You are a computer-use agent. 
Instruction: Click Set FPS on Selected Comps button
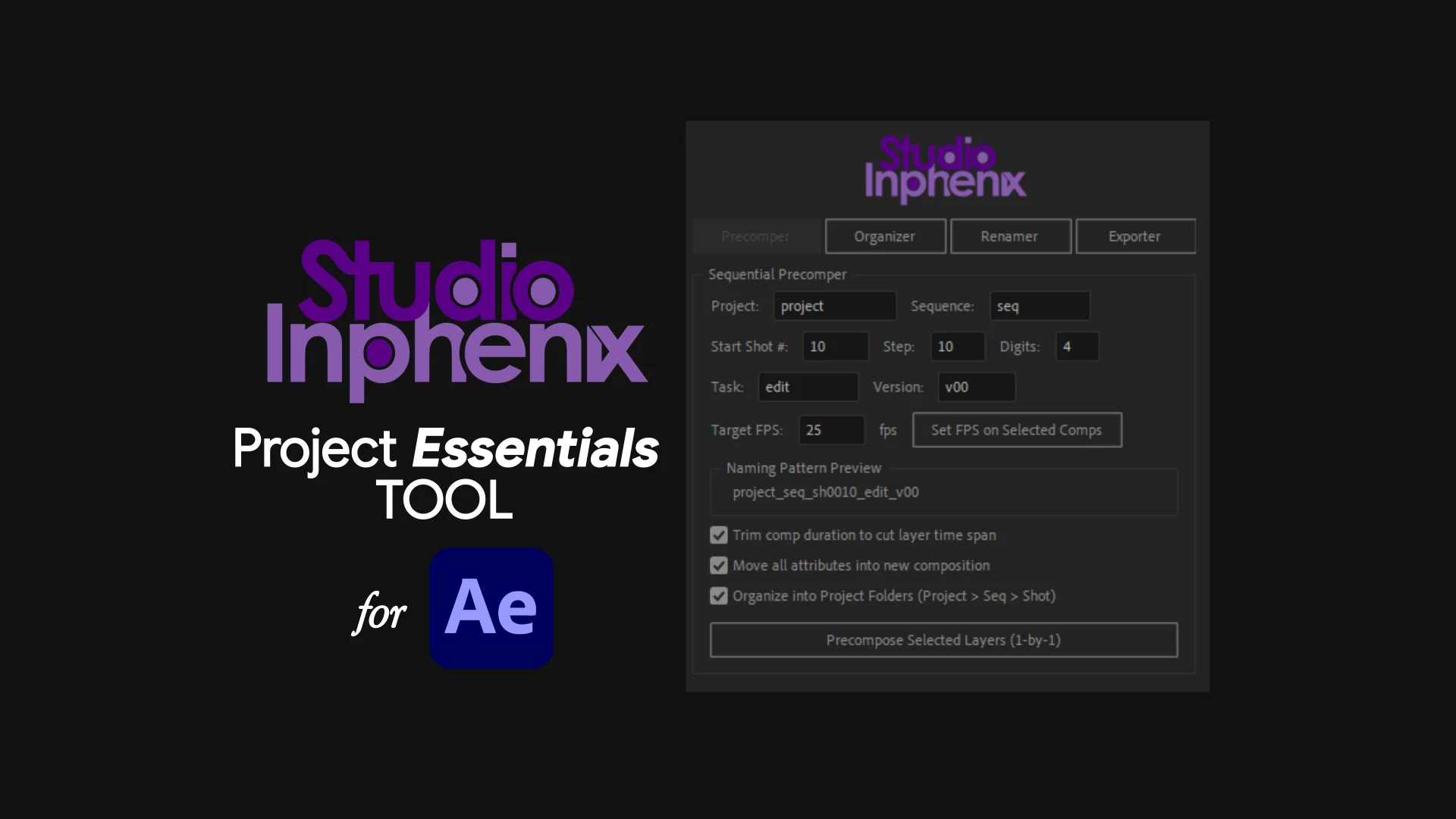coord(1017,430)
